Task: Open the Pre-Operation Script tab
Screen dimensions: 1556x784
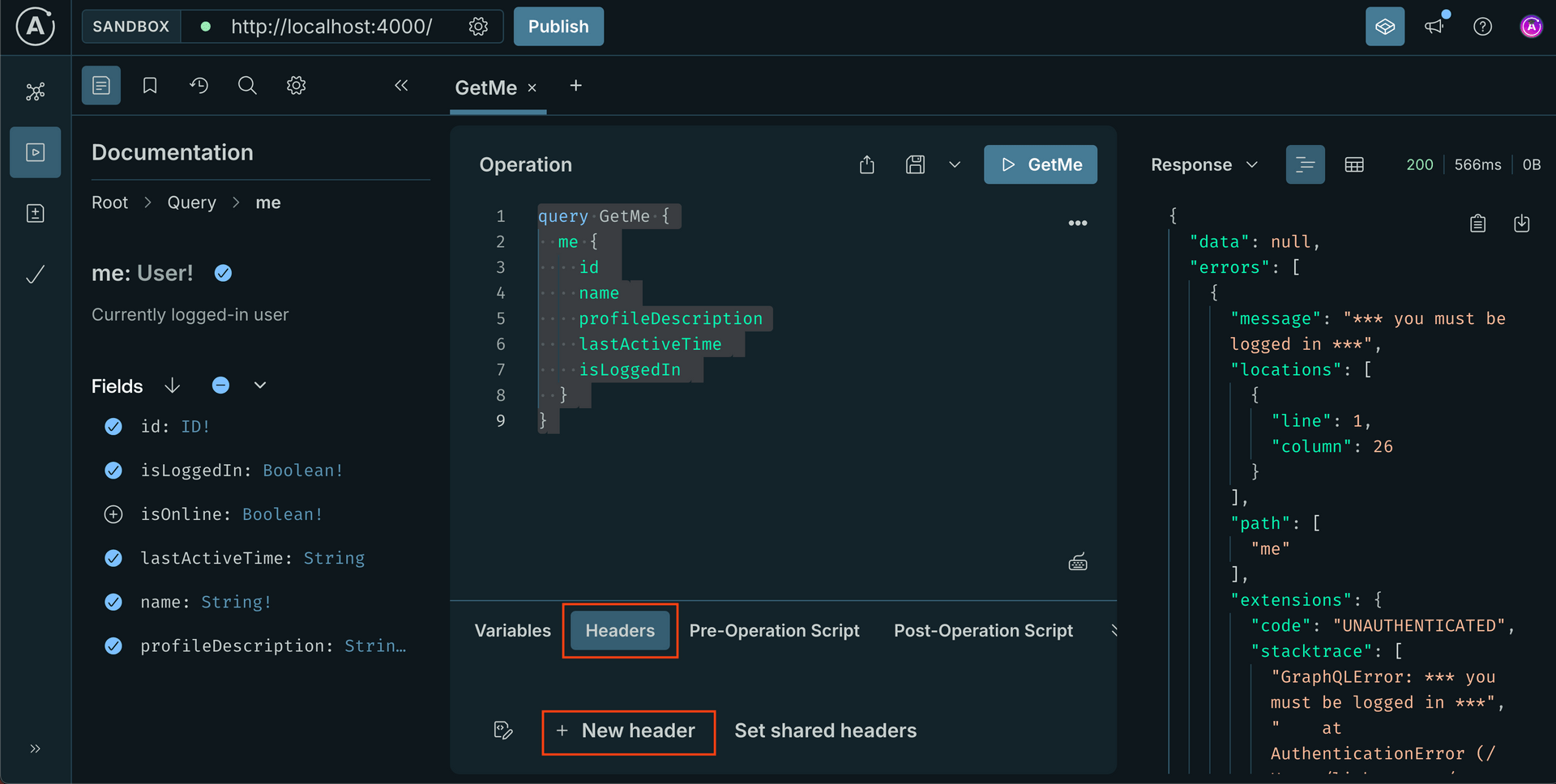Action: (774, 631)
